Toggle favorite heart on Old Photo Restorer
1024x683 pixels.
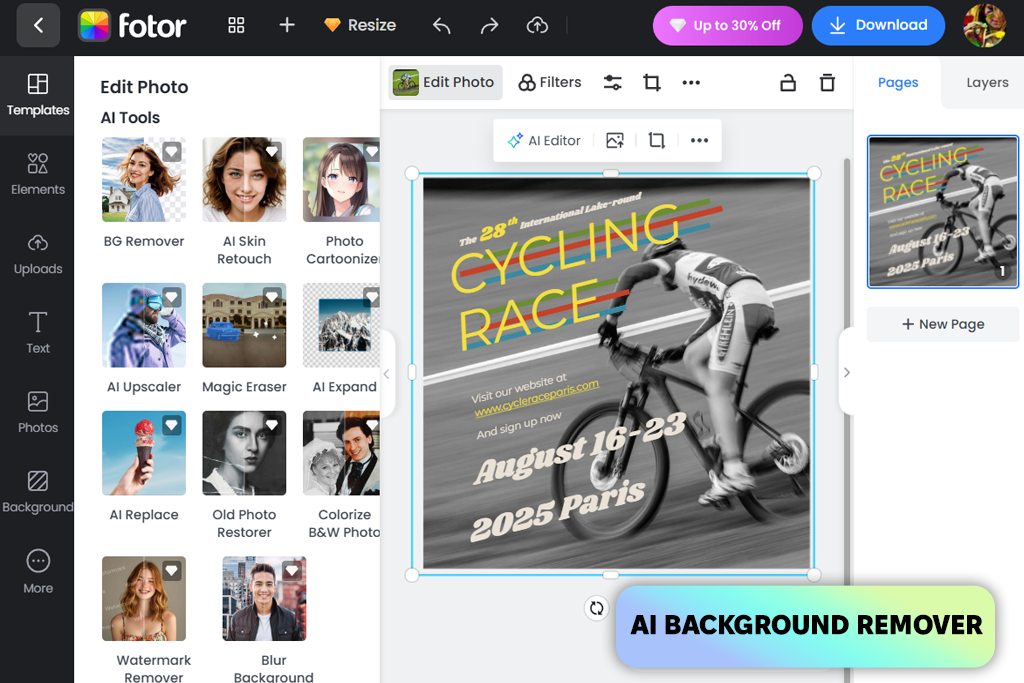(272, 426)
